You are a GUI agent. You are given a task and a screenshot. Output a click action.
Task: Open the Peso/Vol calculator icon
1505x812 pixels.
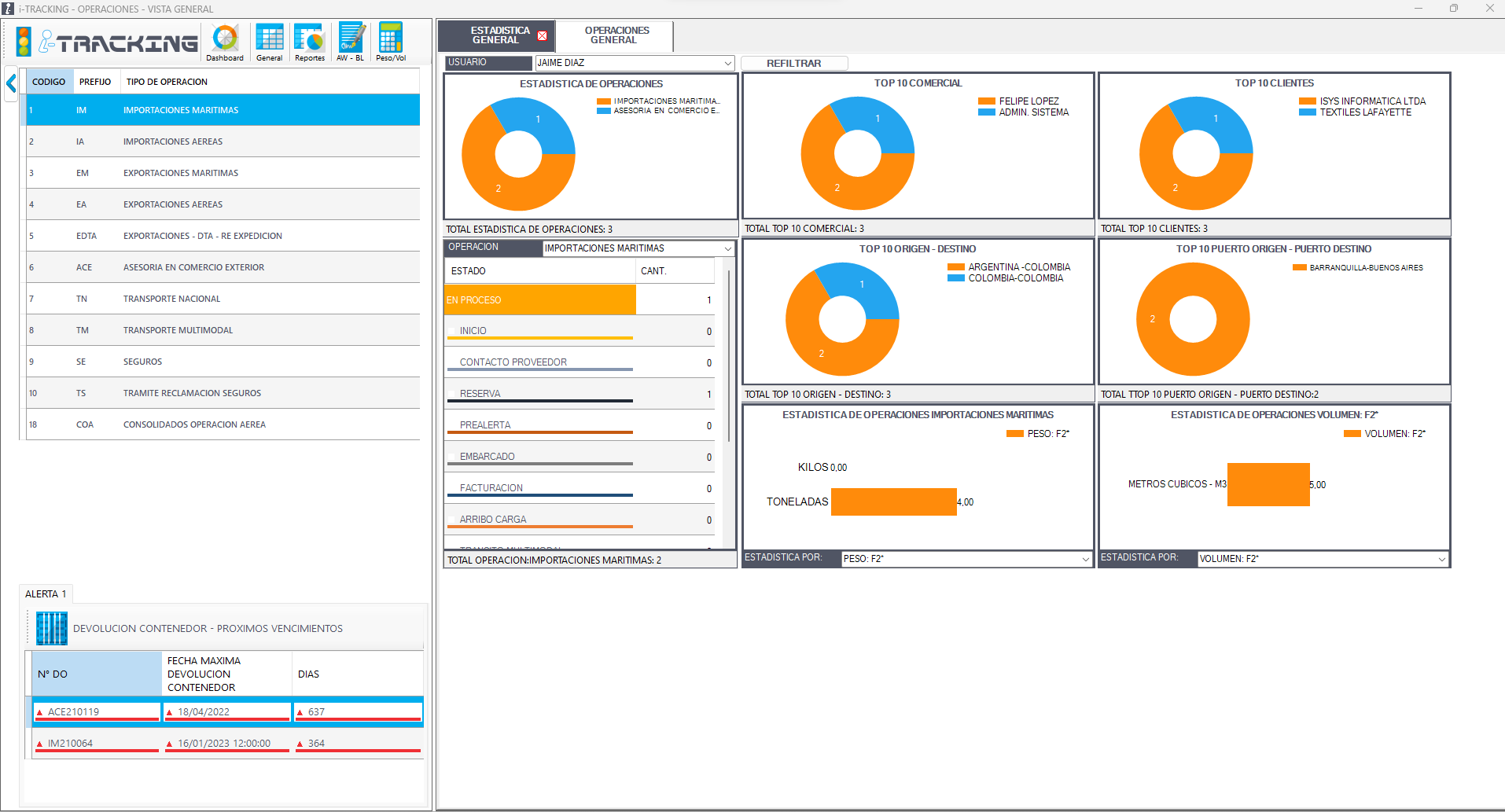click(x=390, y=41)
